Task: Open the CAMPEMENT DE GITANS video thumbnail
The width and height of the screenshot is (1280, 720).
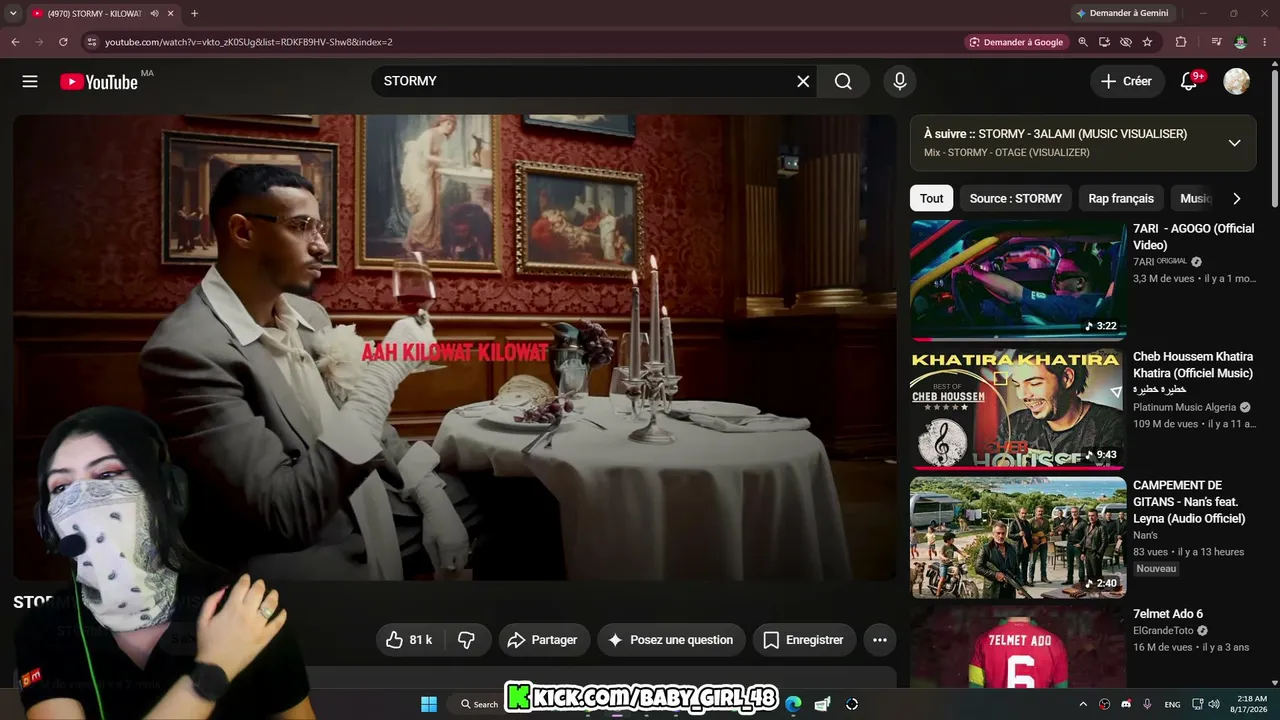Action: pos(1018,537)
